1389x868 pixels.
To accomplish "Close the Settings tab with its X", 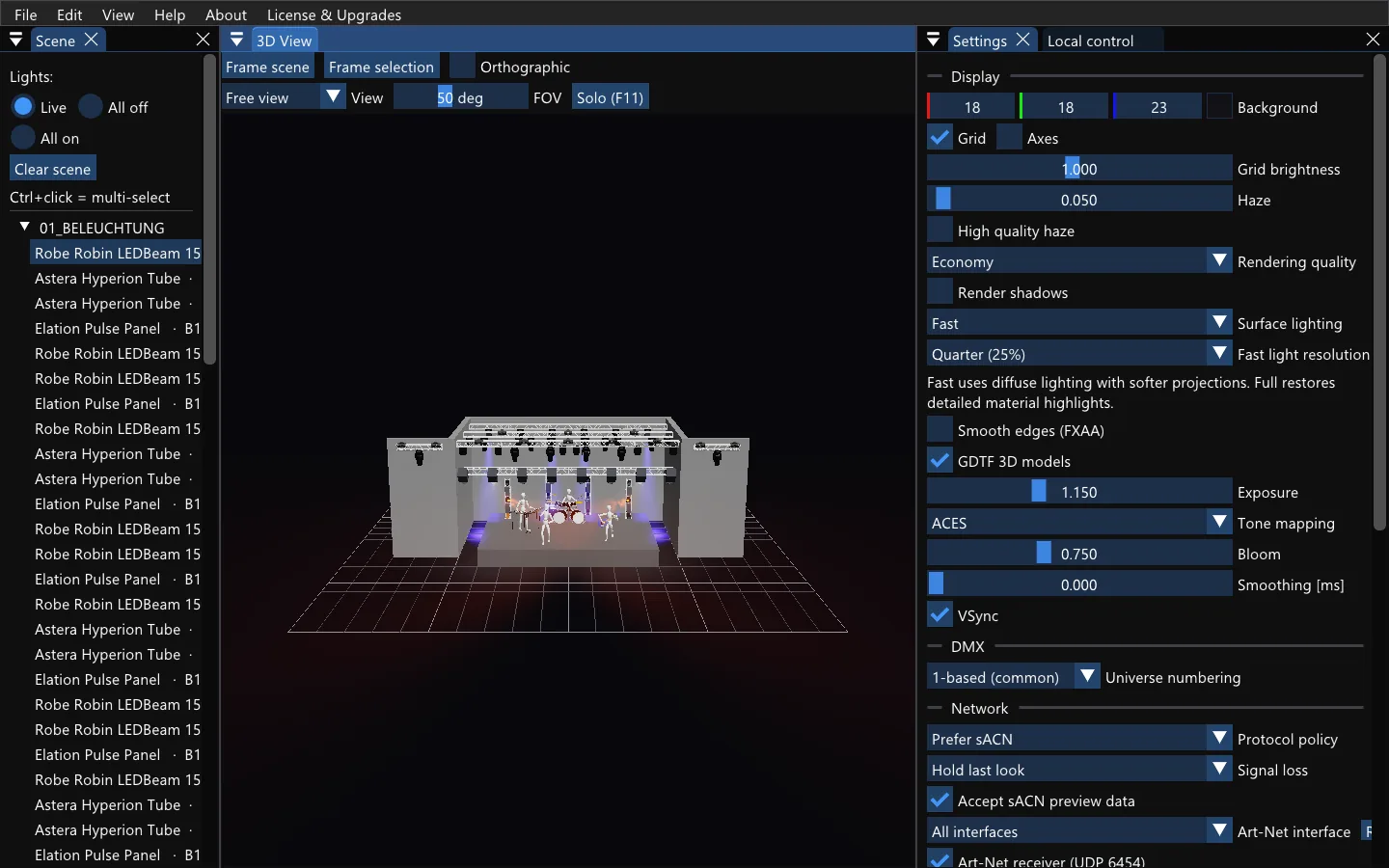I will (x=1022, y=40).
